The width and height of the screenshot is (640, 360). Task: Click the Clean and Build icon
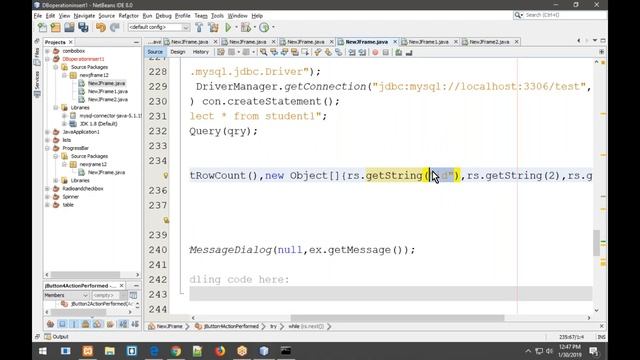[213, 27]
